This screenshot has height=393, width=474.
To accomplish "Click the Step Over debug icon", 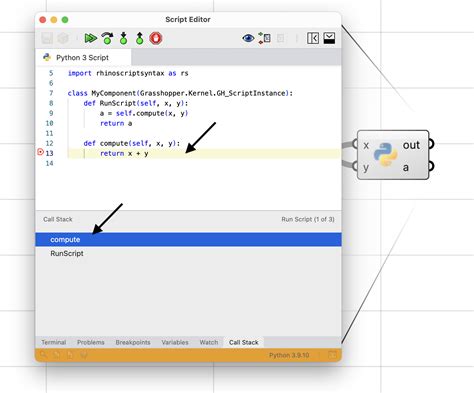I will pyautogui.click(x=107, y=38).
